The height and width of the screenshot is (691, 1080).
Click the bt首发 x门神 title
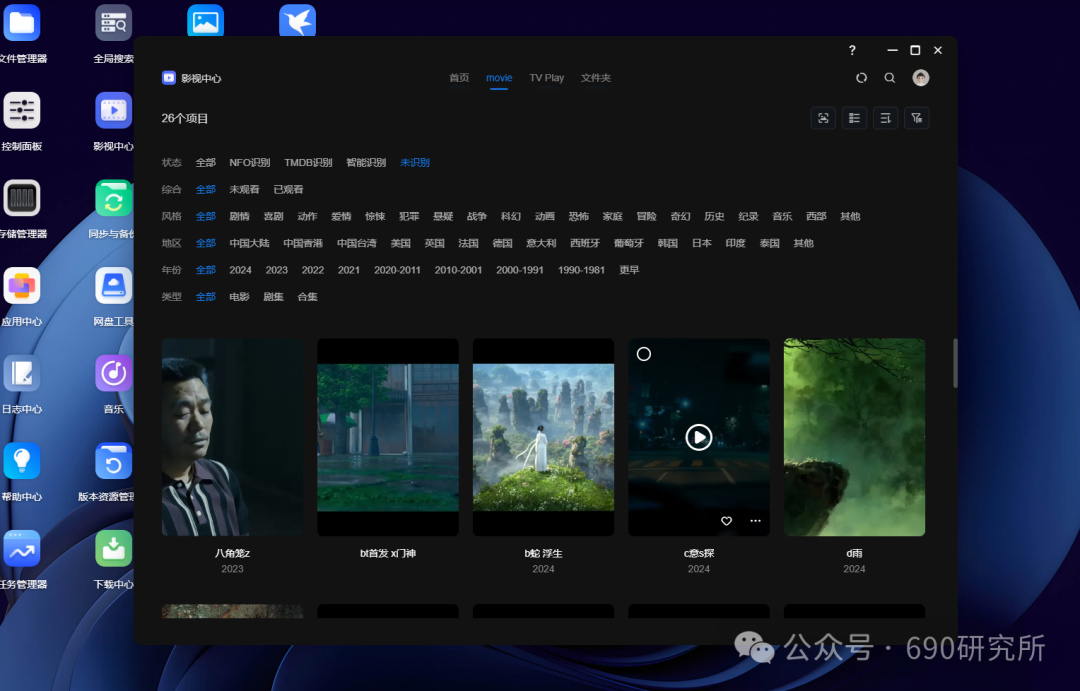coord(388,553)
